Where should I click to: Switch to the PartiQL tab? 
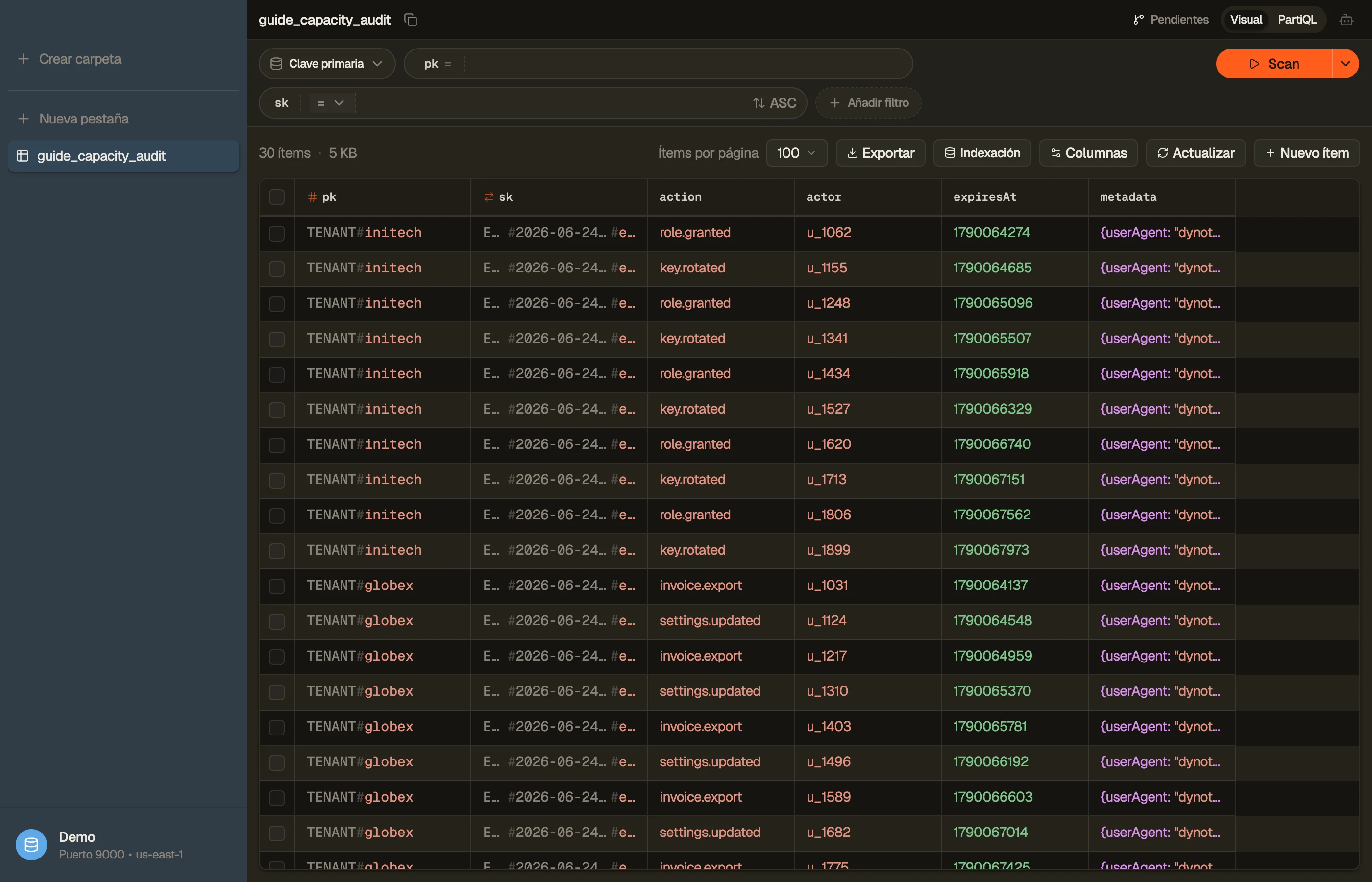(1297, 20)
